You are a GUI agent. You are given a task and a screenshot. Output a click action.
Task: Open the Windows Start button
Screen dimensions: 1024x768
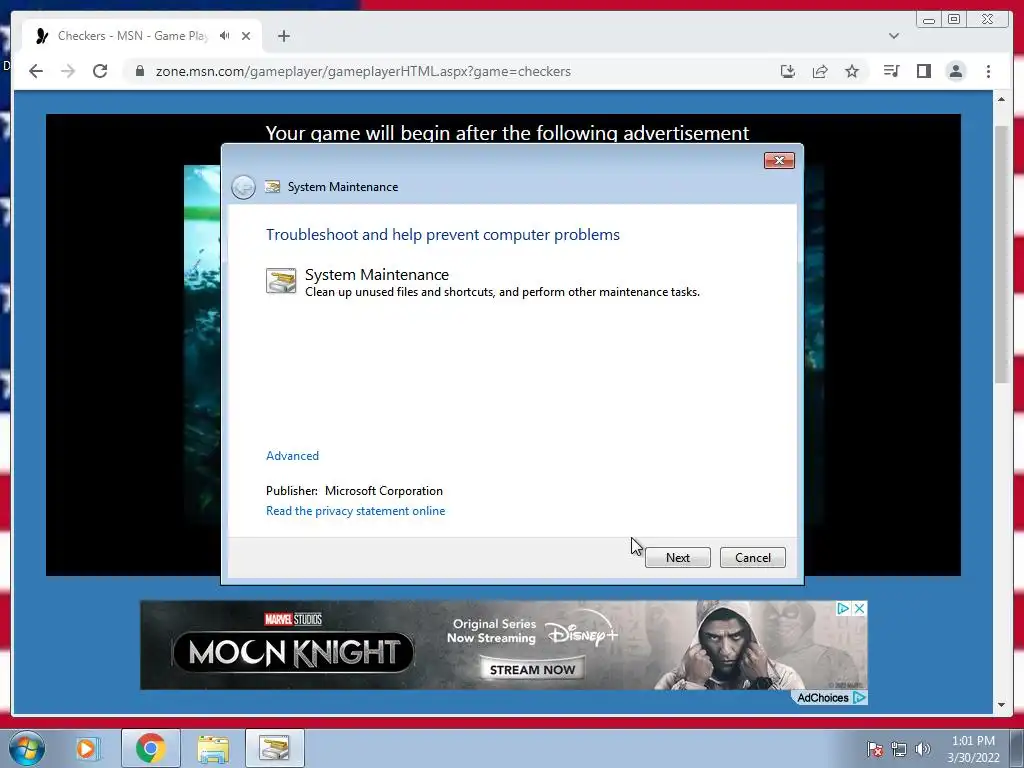26,748
